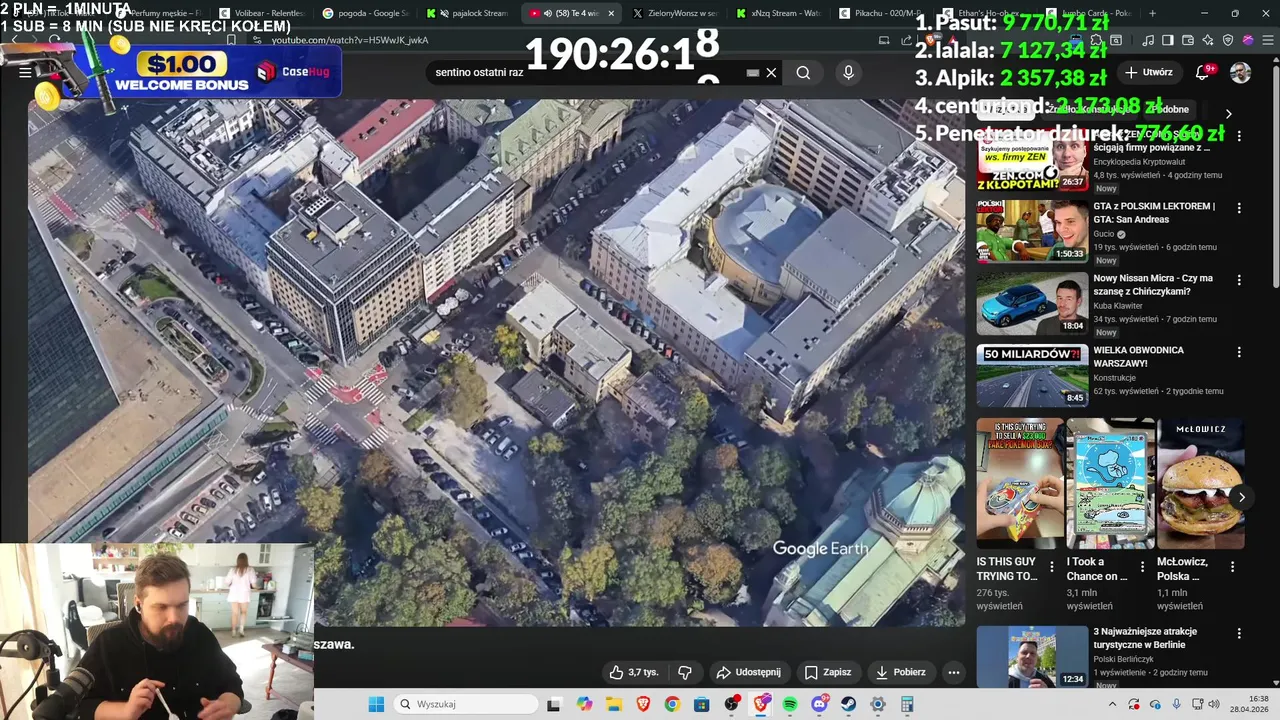
Task: Switch to the ZielonyWonsz X browser tab
Action: 675,13
